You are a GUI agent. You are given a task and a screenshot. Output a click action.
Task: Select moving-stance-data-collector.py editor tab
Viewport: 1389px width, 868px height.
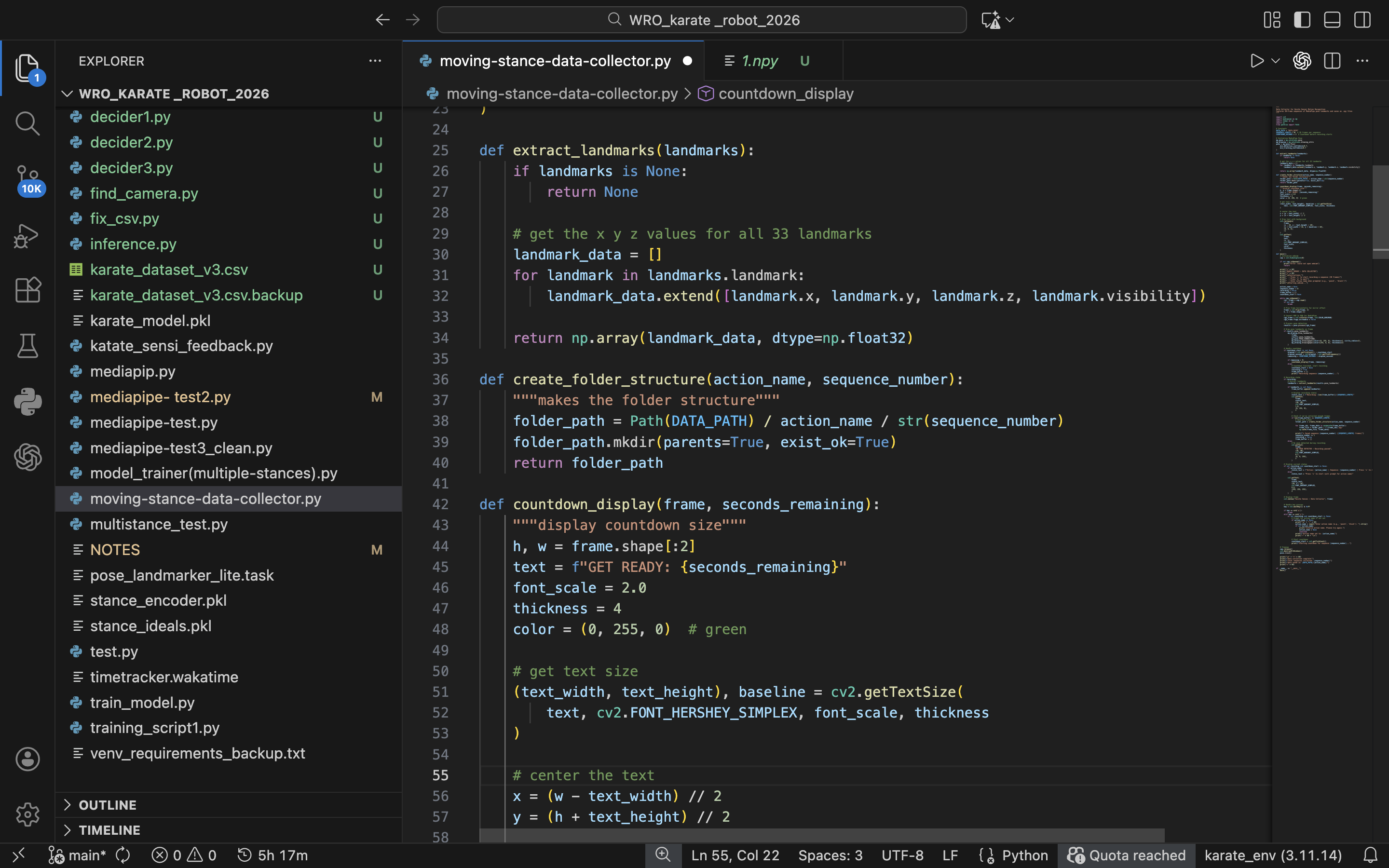click(x=555, y=61)
